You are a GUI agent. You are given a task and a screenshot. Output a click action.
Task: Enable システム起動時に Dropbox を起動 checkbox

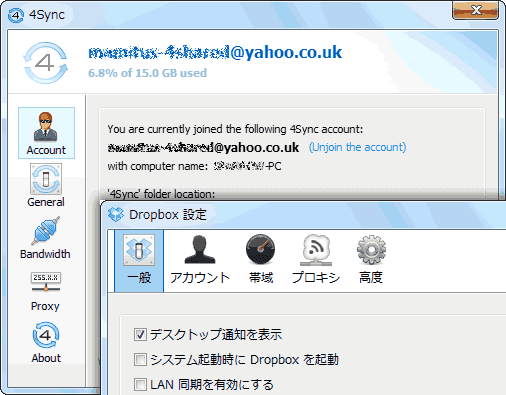pos(140,360)
